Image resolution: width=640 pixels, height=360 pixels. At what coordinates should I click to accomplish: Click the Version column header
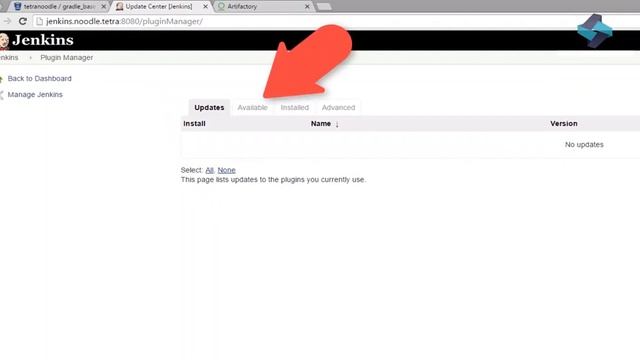click(564, 124)
